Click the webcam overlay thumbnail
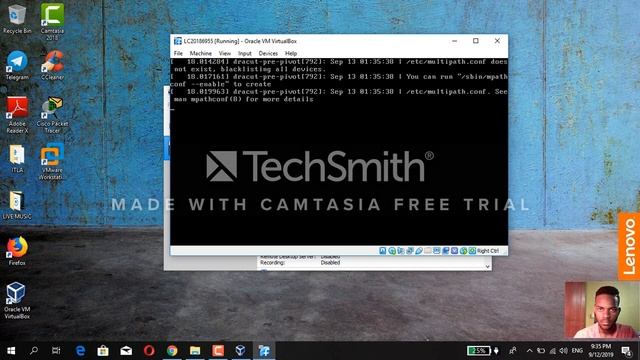This screenshot has width=640, height=360. click(x=602, y=310)
